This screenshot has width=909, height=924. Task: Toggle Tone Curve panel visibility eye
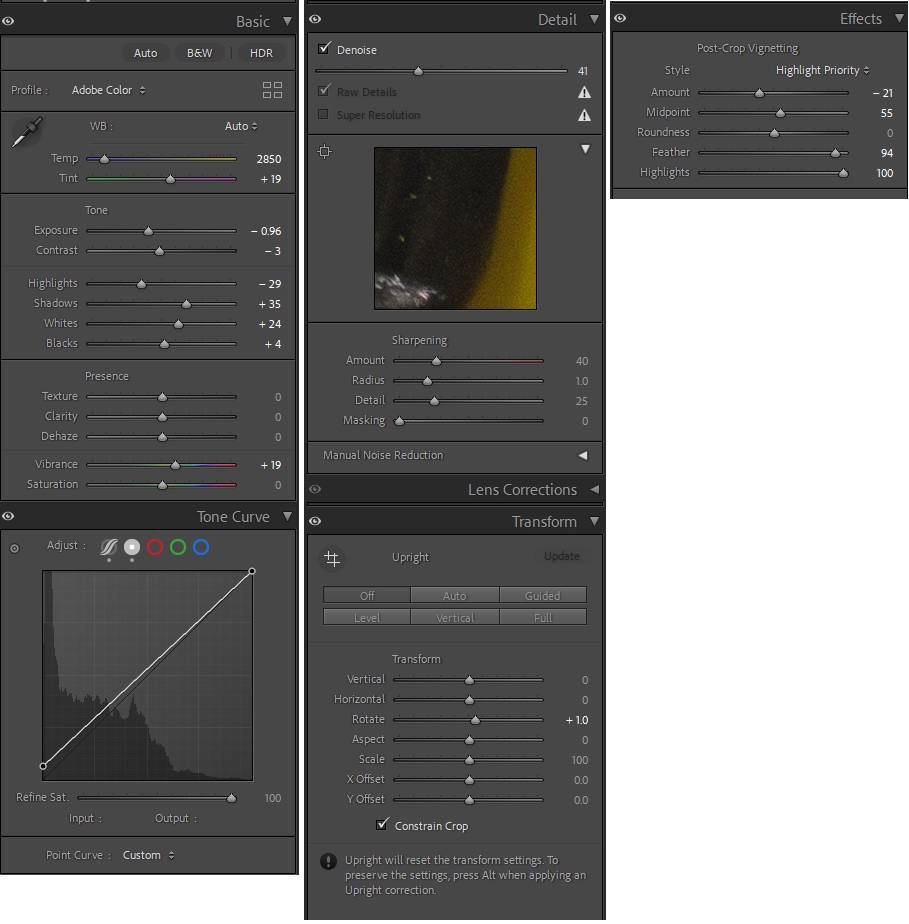pyautogui.click(x=8, y=516)
